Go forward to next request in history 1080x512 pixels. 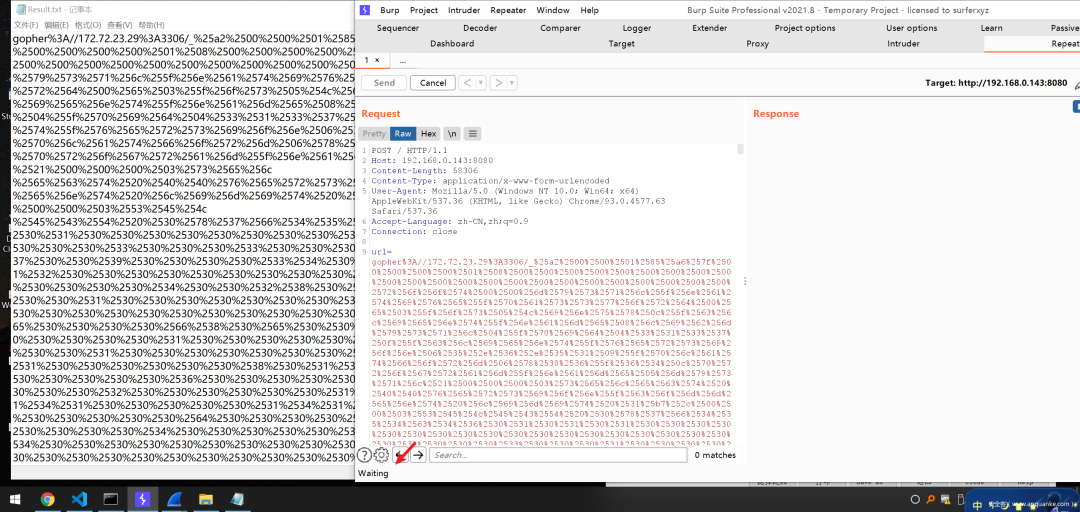(x=499, y=83)
